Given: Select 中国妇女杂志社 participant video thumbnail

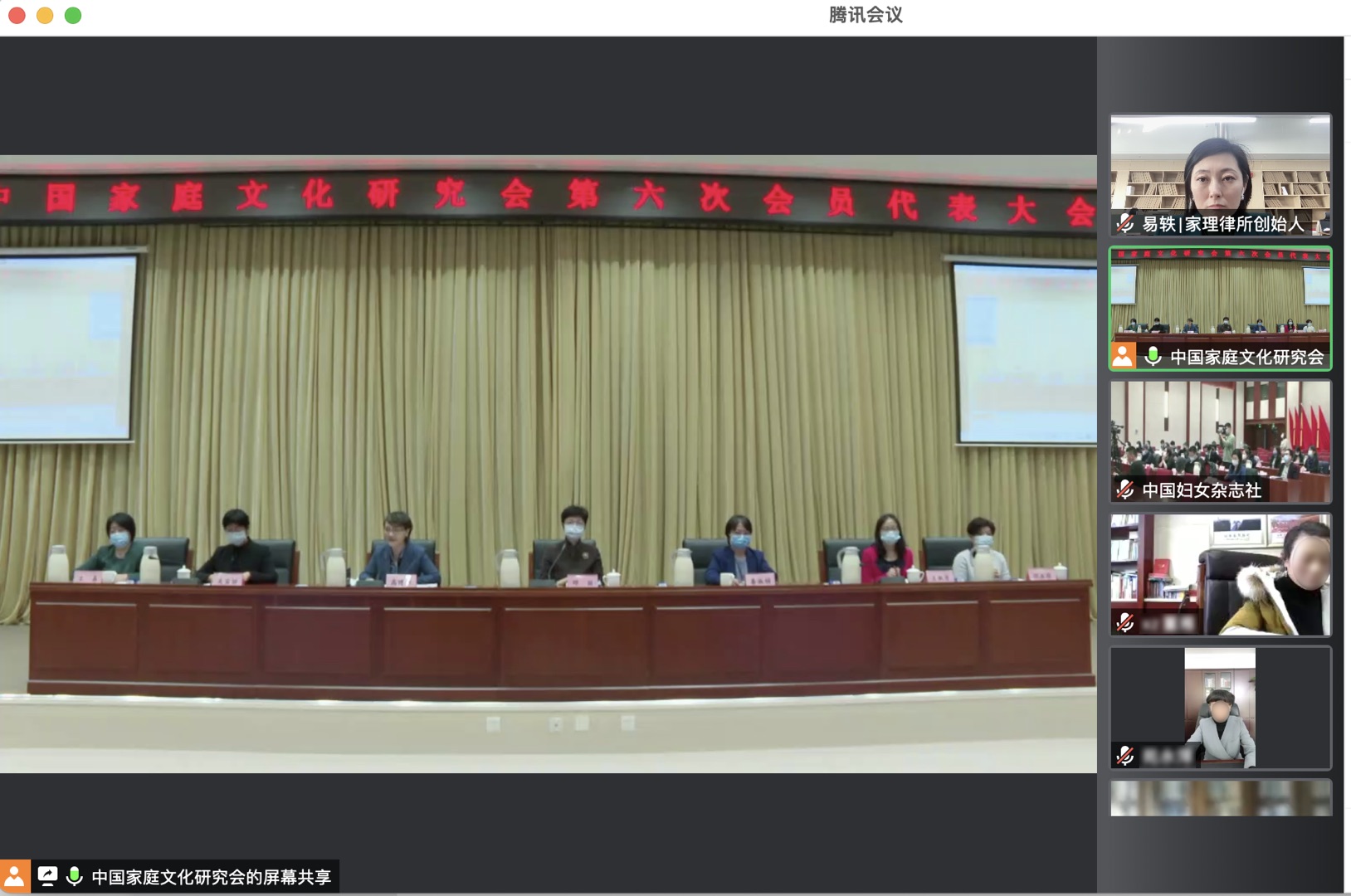Looking at the screenshot, I should coord(1221,441).
